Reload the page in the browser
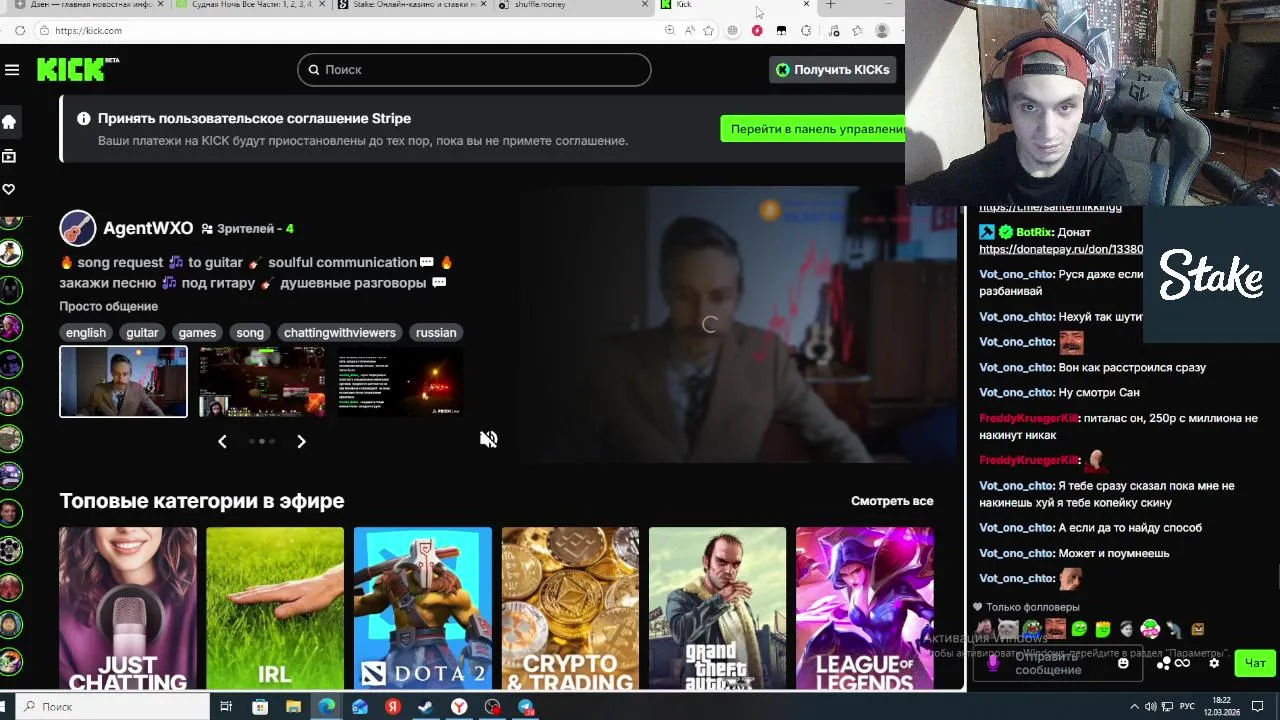Viewport: 1280px width, 720px height. pyautogui.click(x=20, y=31)
